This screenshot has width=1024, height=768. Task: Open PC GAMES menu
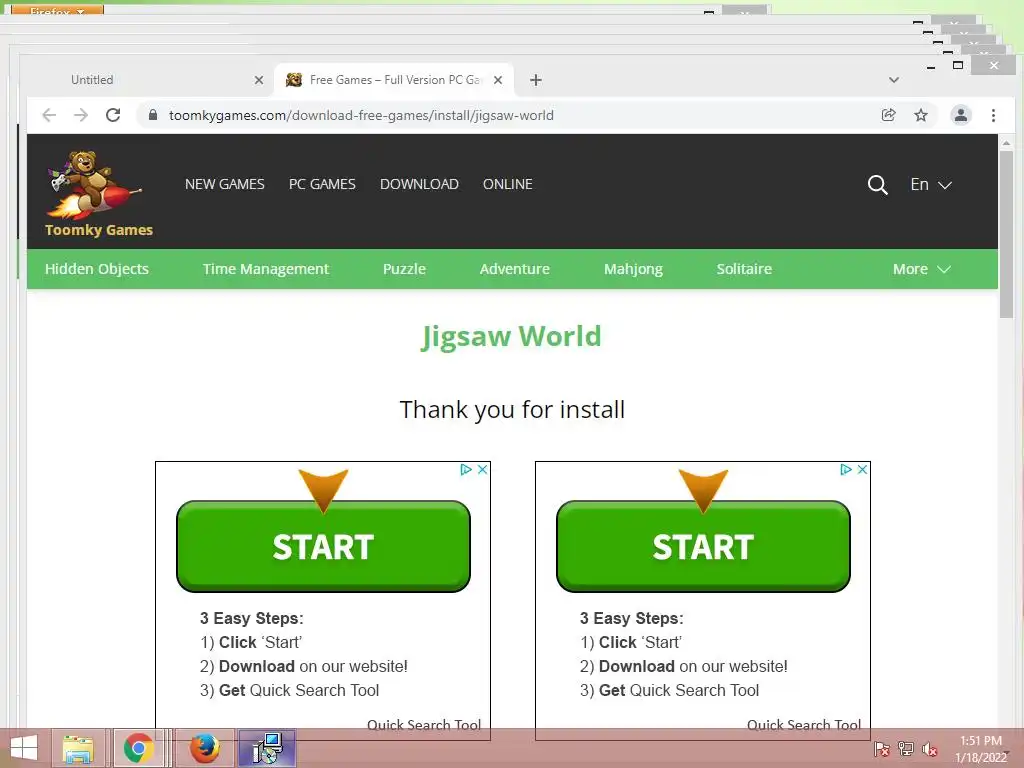[x=322, y=185]
